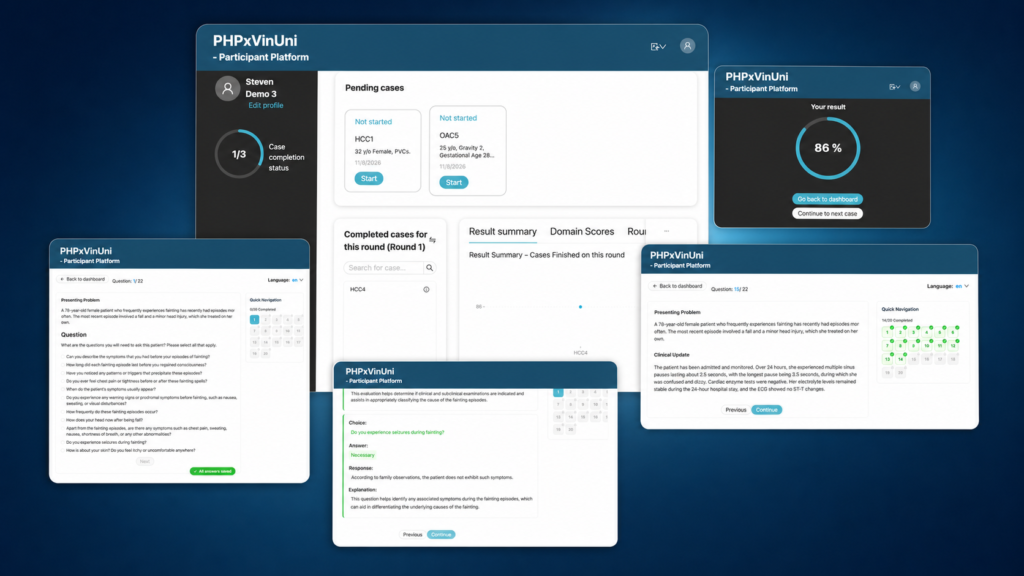Click Continue to next case button
This screenshot has height=576, width=1024.
pyautogui.click(x=827, y=214)
